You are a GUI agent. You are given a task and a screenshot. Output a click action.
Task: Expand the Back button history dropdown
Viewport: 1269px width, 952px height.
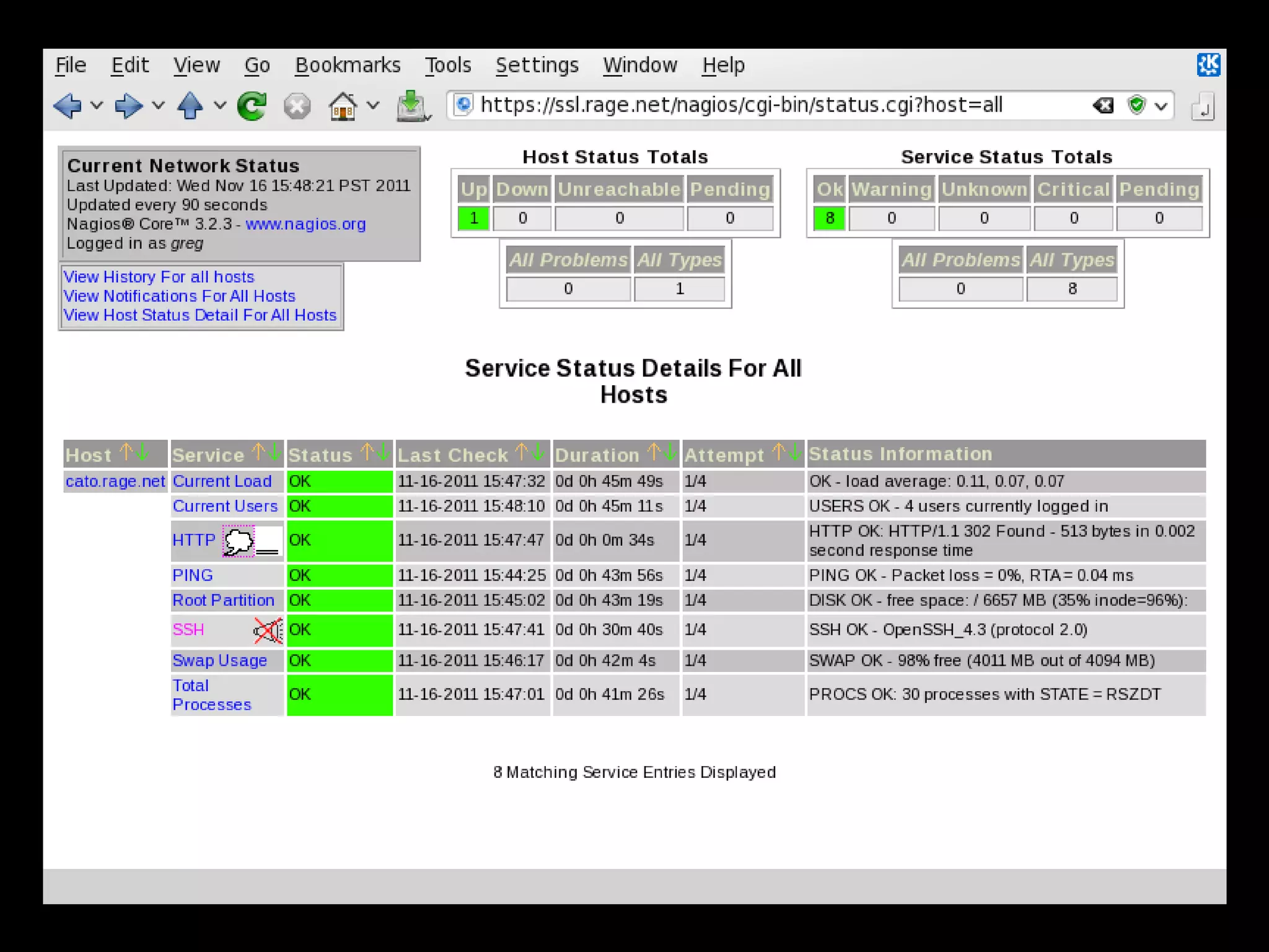tap(97, 106)
